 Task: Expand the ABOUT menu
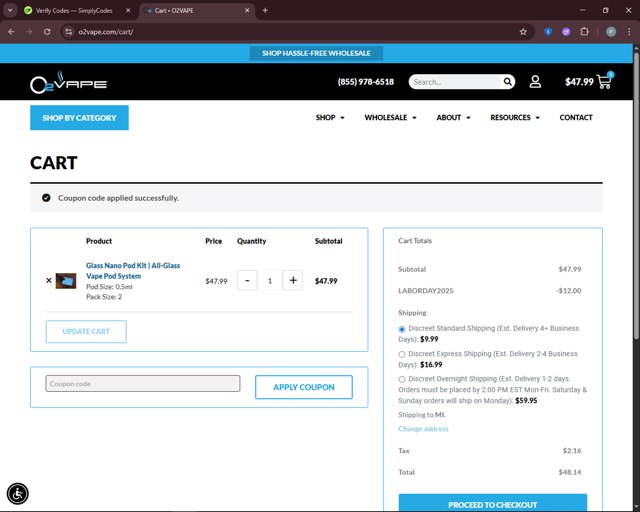pyautogui.click(x=453, y=118)
